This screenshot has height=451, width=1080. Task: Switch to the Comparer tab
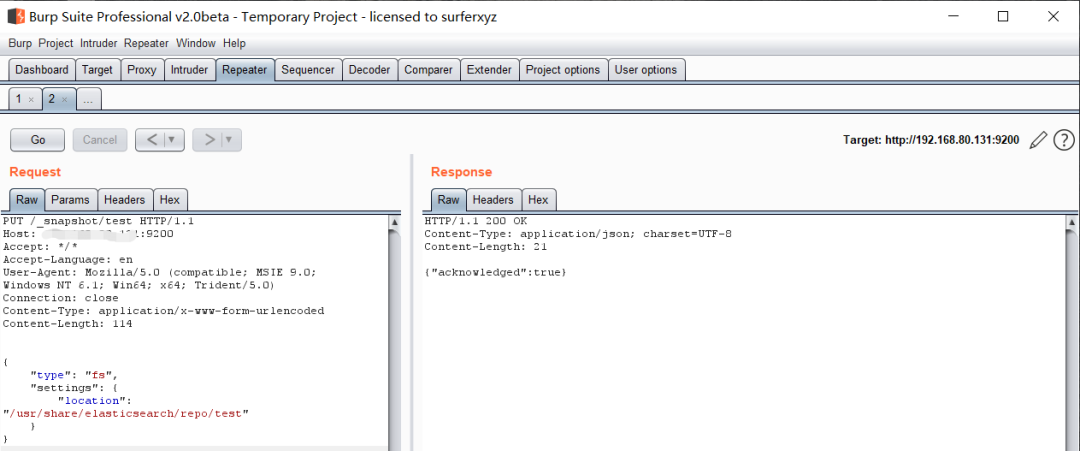pyautogui.click(x=428, y=70)
